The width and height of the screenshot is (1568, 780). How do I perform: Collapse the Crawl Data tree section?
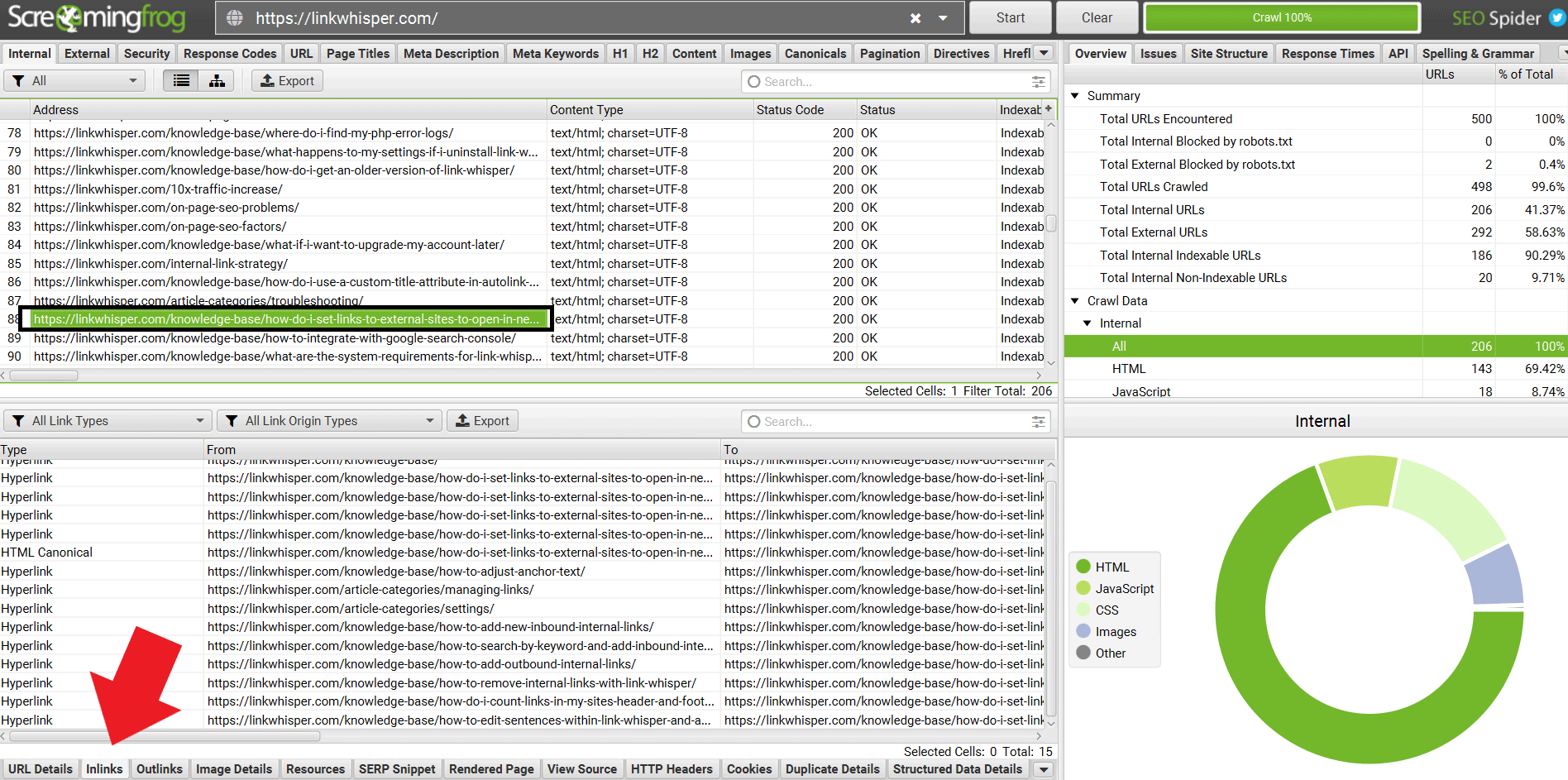(x=1075, y=301)
